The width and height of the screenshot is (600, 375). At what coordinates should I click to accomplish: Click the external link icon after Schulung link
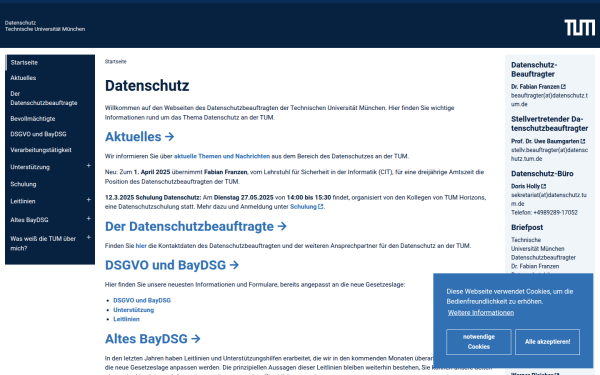coord(321,207)
